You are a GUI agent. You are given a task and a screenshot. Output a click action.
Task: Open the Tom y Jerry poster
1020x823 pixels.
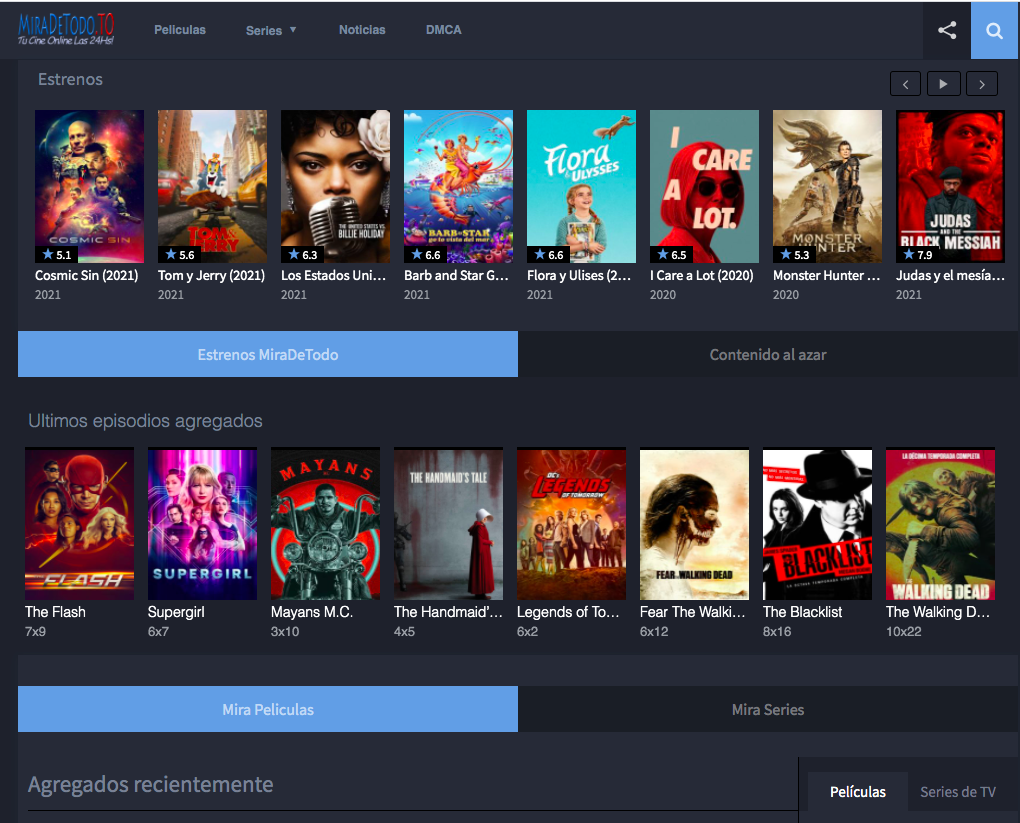pyautogui.click(x=212, y=186)
